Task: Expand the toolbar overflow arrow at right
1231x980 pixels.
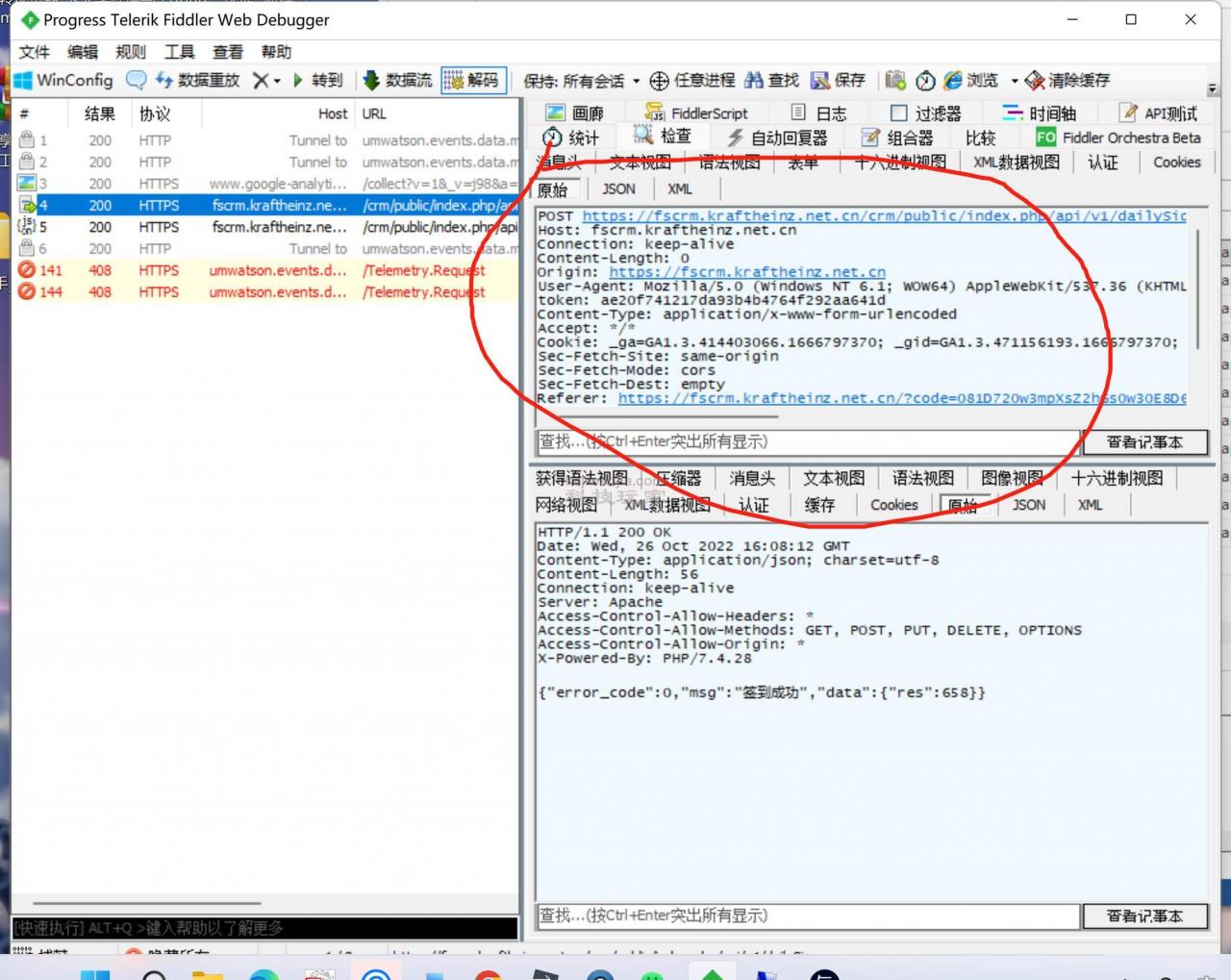Action: (x=1212, y=88)
